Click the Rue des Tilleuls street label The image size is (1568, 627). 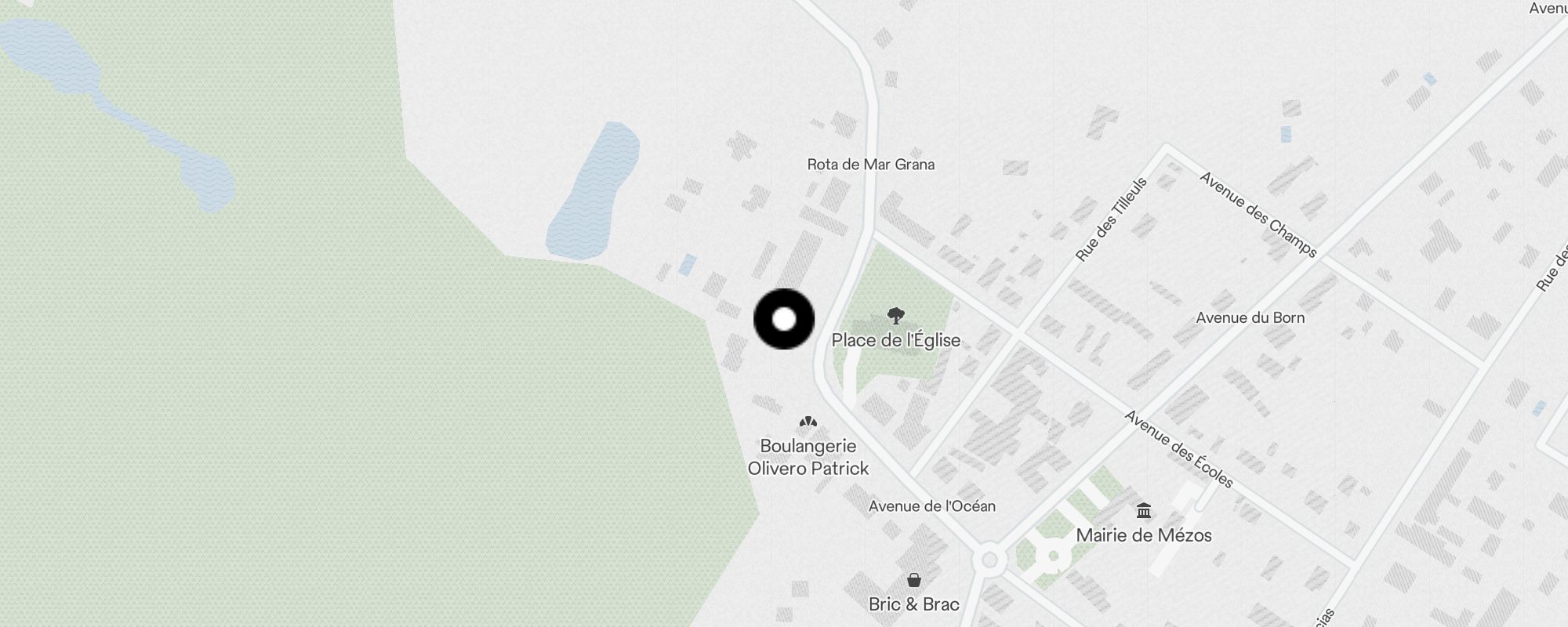click(x=1112, y=219)
